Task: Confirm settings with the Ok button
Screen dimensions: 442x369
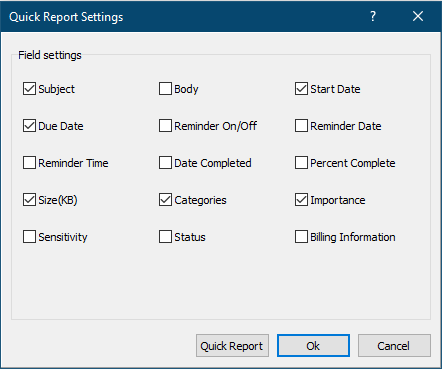Action: click(x=313, y=346)
